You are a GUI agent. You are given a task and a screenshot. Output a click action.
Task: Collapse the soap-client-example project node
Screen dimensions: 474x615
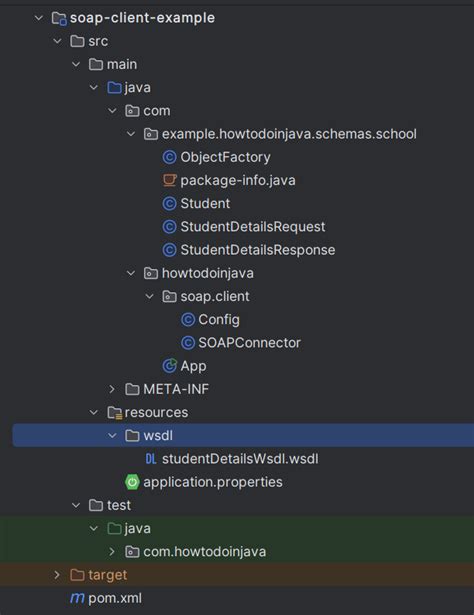click(39, 18)
